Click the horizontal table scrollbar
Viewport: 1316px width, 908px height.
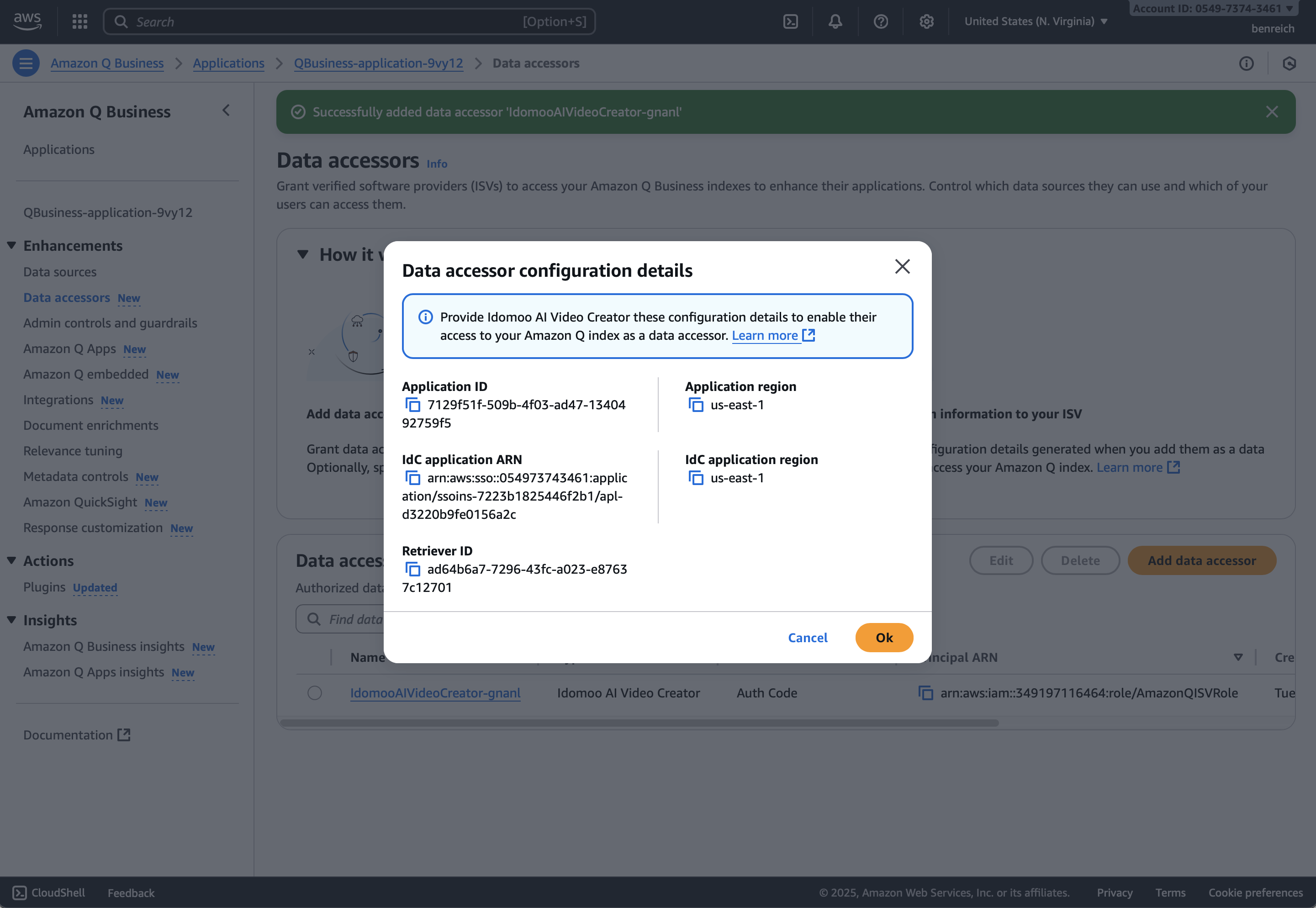[x=639, y=723]
